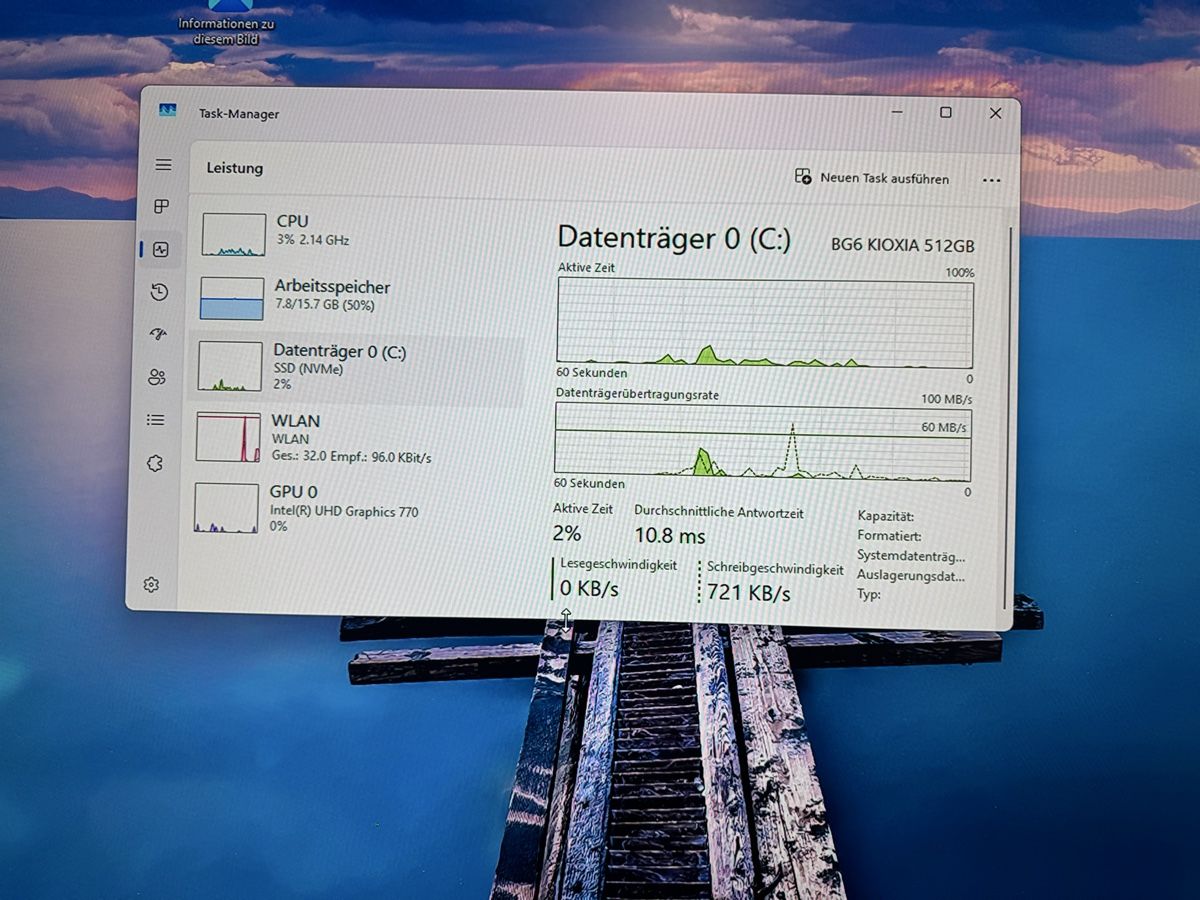Maximize the Task-Manager window

pos(945,113)
